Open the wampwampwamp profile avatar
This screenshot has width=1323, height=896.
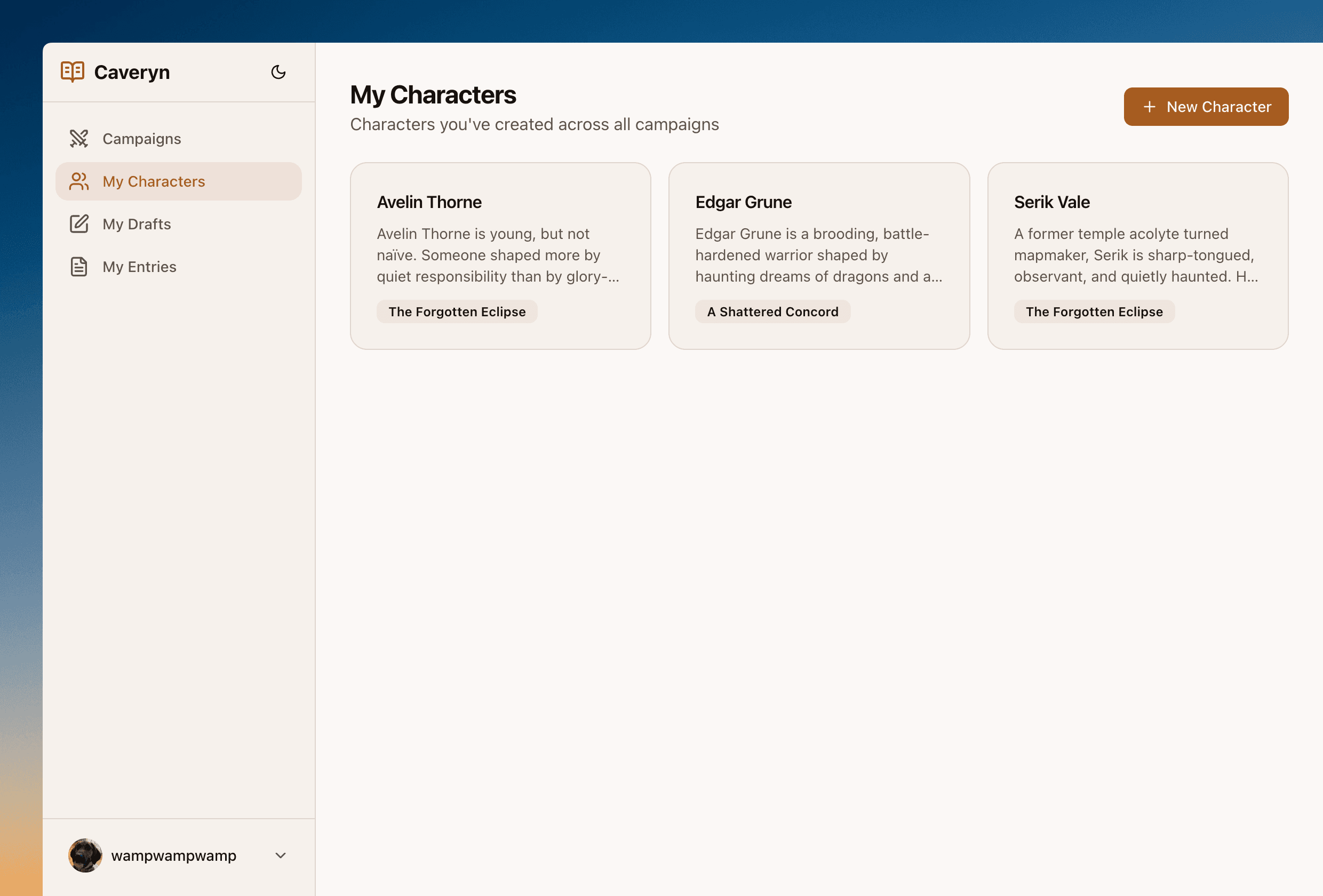[x=84, y=855]
